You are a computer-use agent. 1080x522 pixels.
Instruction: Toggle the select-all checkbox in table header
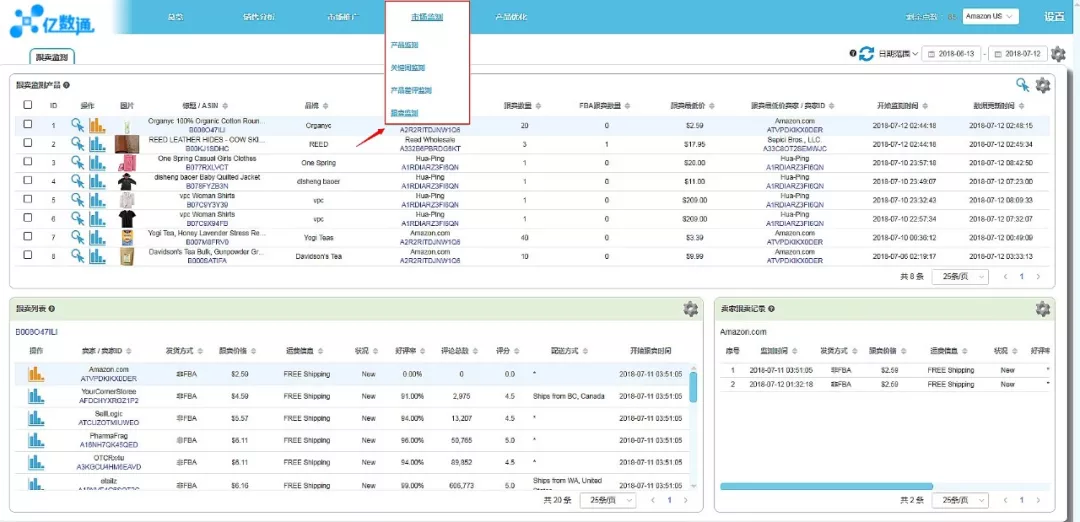coord(27,105)
